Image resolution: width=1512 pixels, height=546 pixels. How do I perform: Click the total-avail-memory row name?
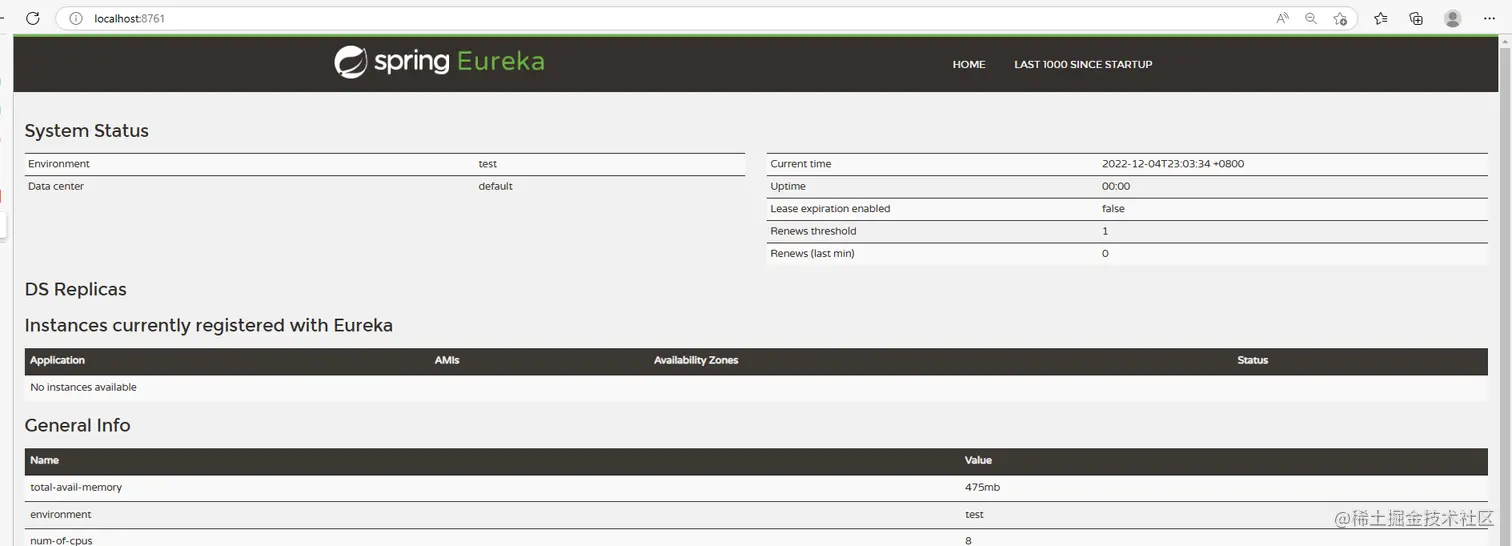76,487
